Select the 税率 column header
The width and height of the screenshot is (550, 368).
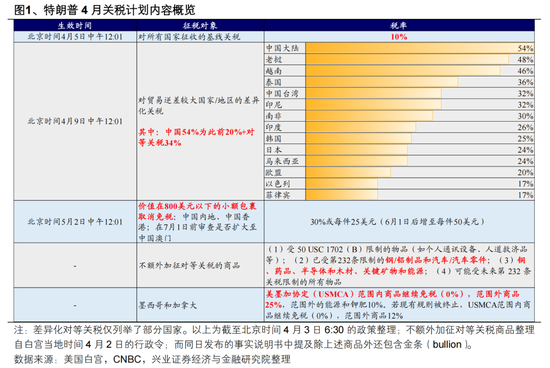click(x=399, y=25)
